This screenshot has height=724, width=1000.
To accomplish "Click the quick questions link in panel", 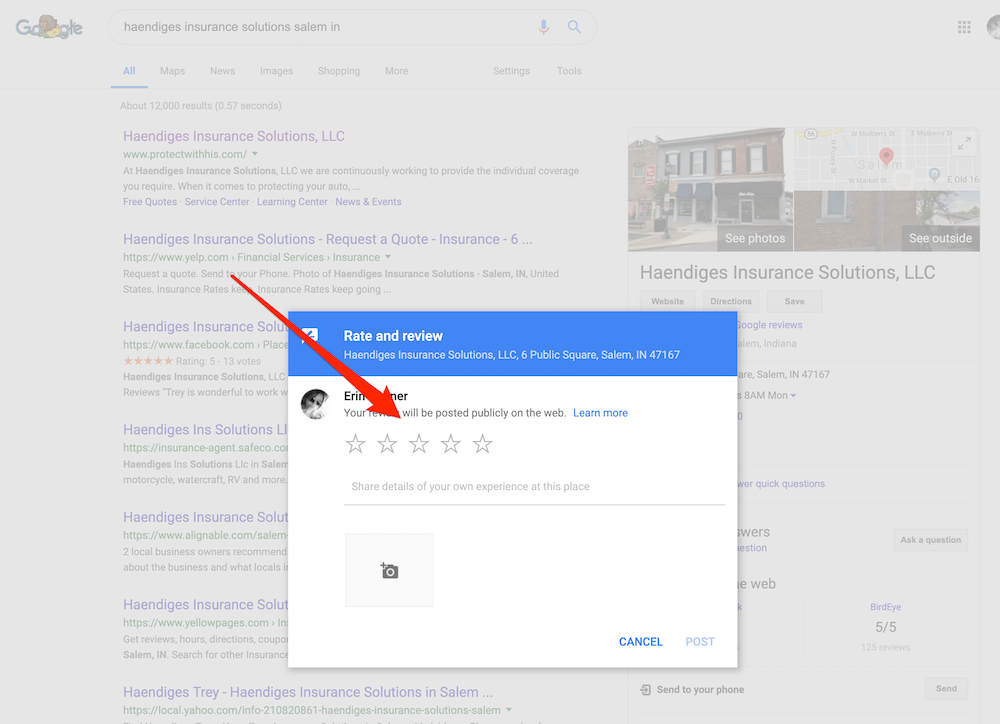I will [x=781, y=484].
